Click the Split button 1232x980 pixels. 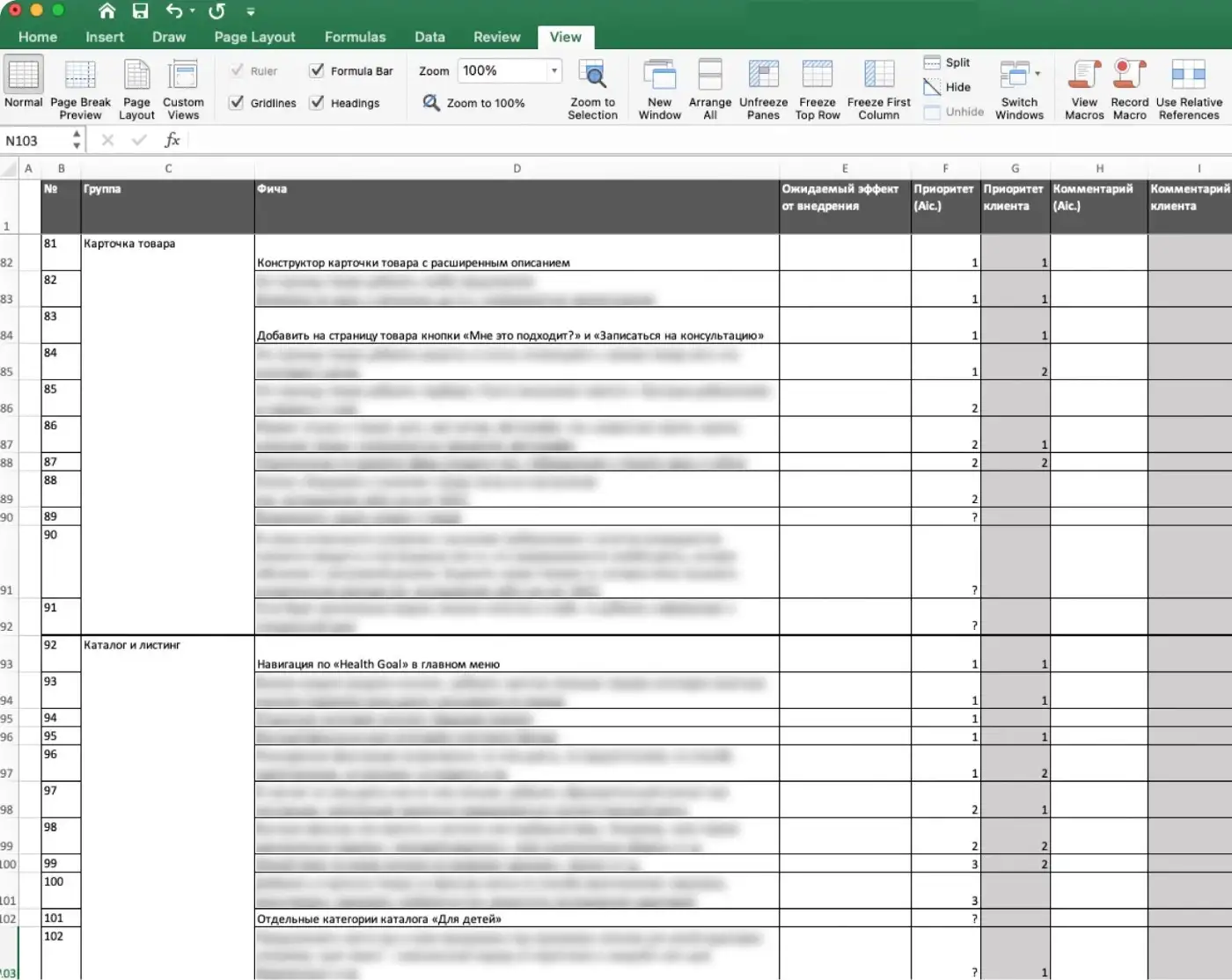click(947, 62)
